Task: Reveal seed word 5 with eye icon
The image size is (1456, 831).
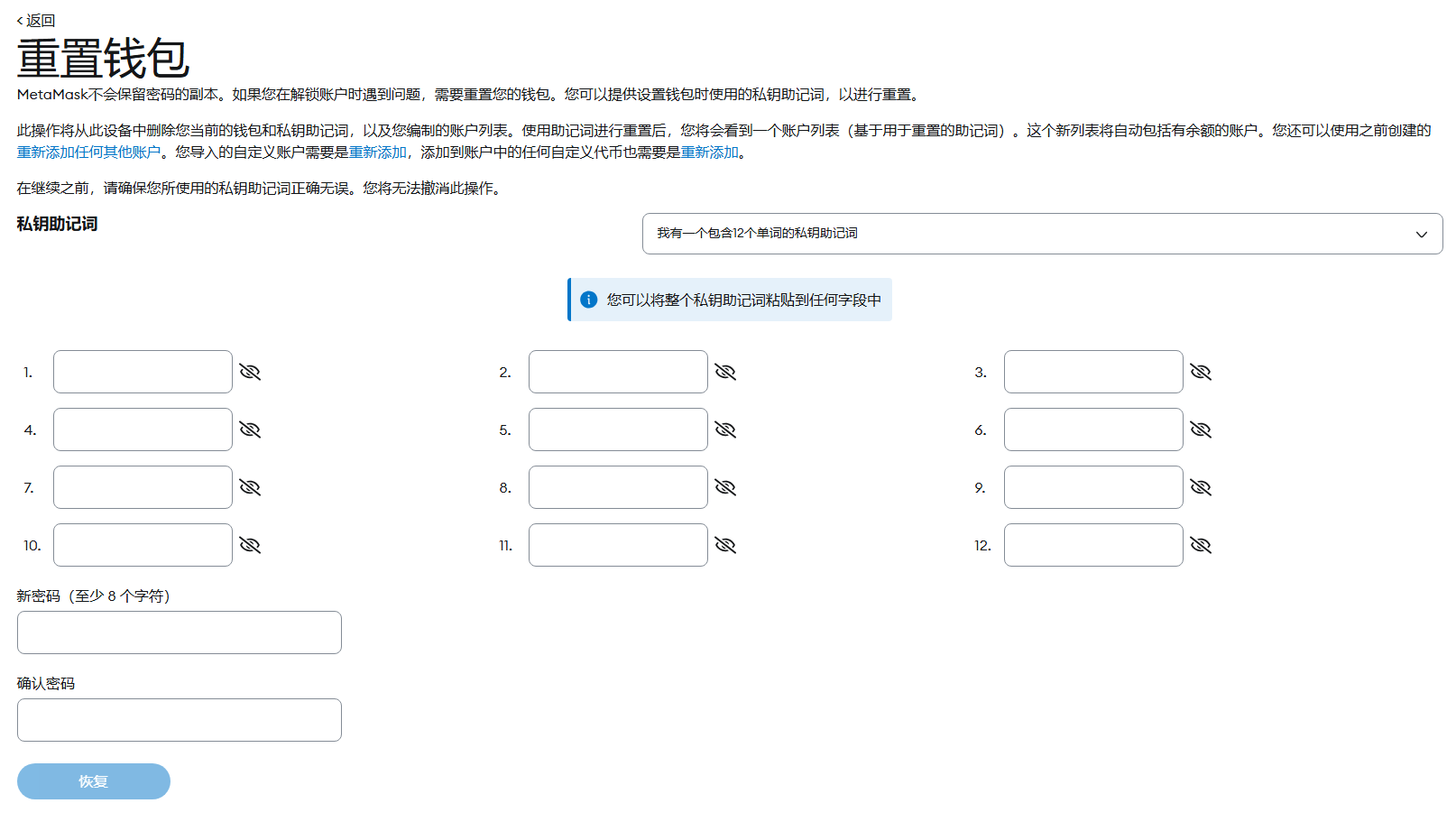Action: pos(725,429)
